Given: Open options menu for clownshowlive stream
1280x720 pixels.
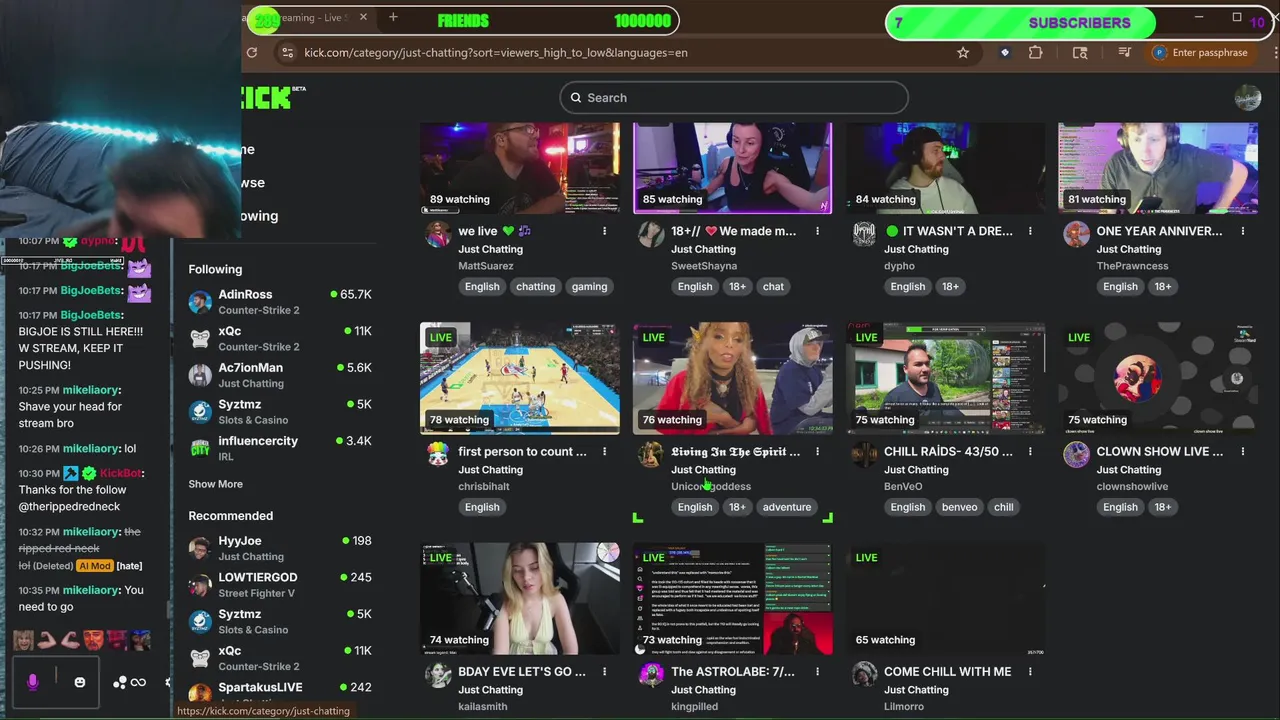Looking at the screenshot, I should point(1243,451).
